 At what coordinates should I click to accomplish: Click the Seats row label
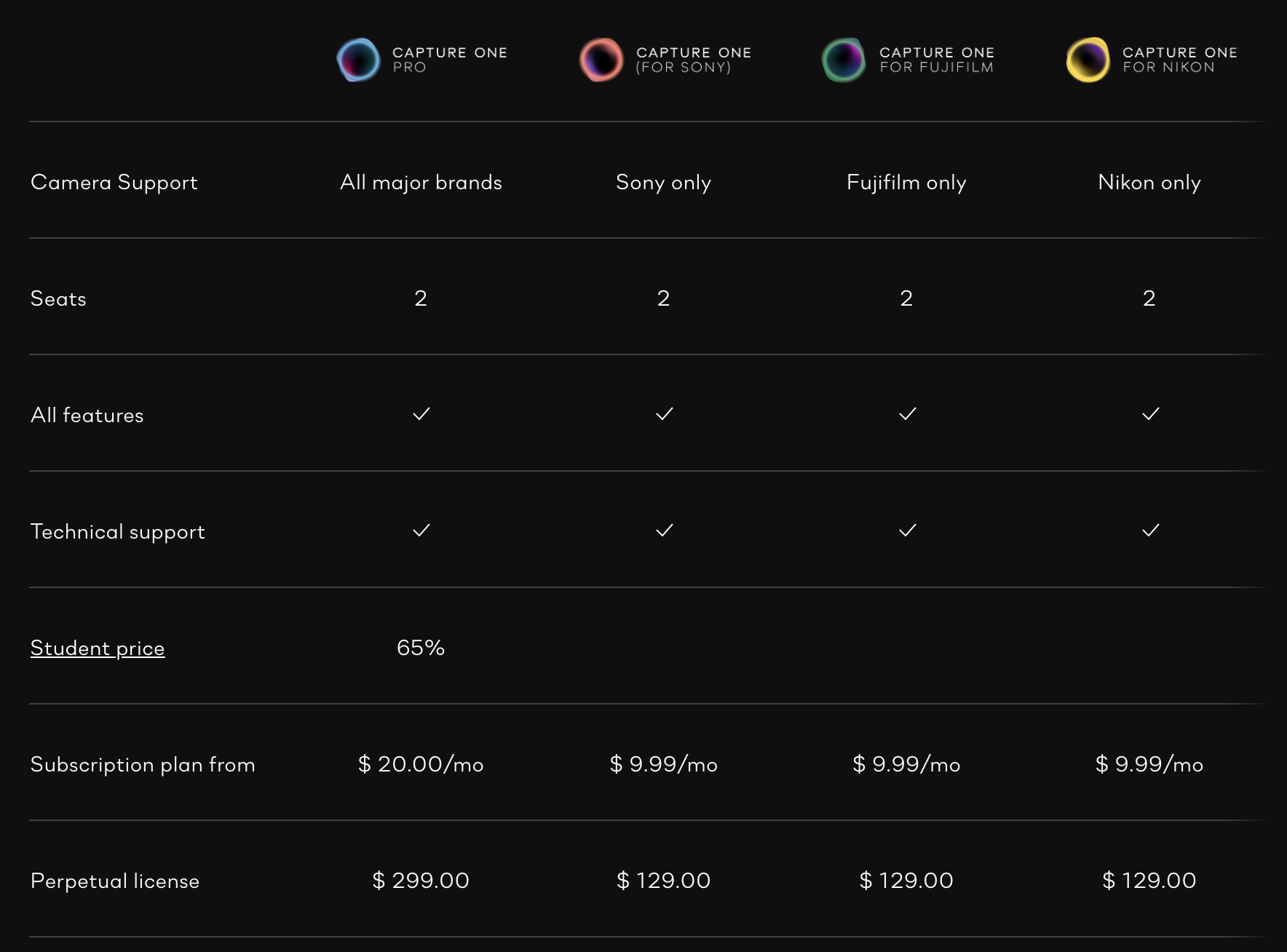pyautogui.click(x=58, y=298)
